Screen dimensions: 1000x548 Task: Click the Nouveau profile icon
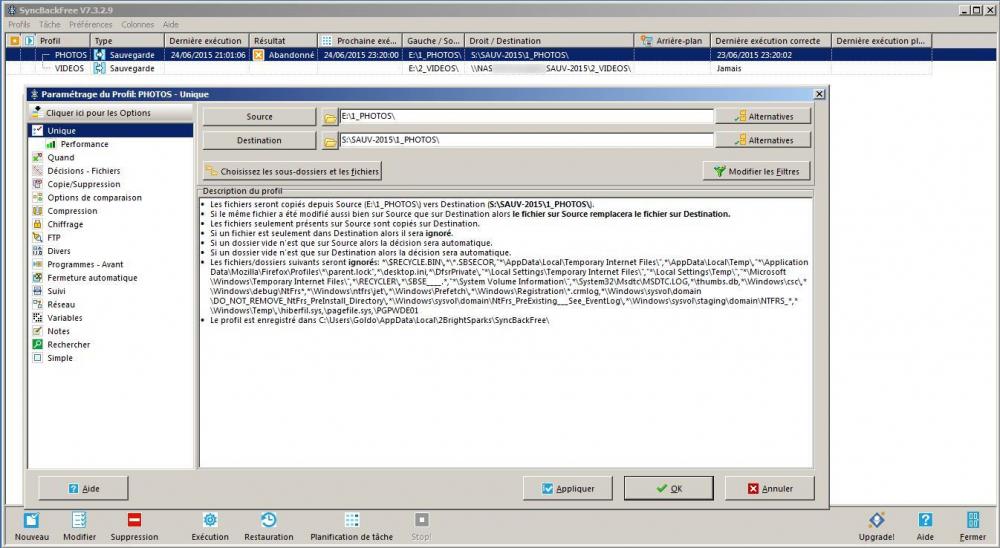31,521
